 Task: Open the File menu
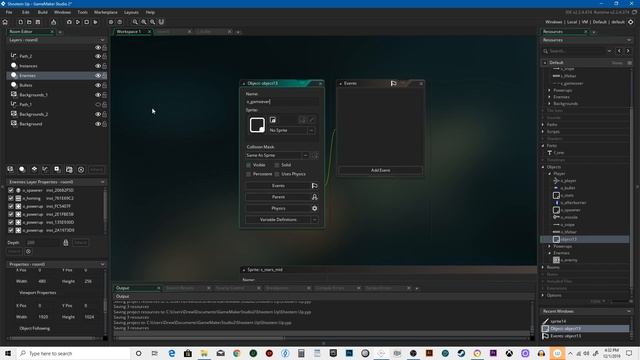9,12
